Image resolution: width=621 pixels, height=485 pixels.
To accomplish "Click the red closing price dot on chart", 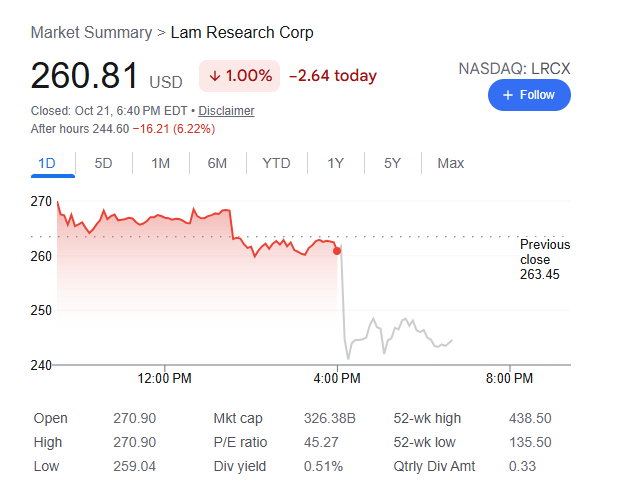I will 337,251.
